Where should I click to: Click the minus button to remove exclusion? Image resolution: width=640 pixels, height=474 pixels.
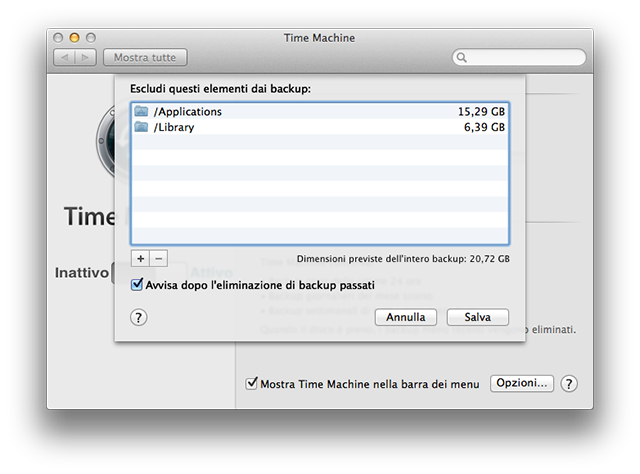pyautogui.click(x=158, y=258)
